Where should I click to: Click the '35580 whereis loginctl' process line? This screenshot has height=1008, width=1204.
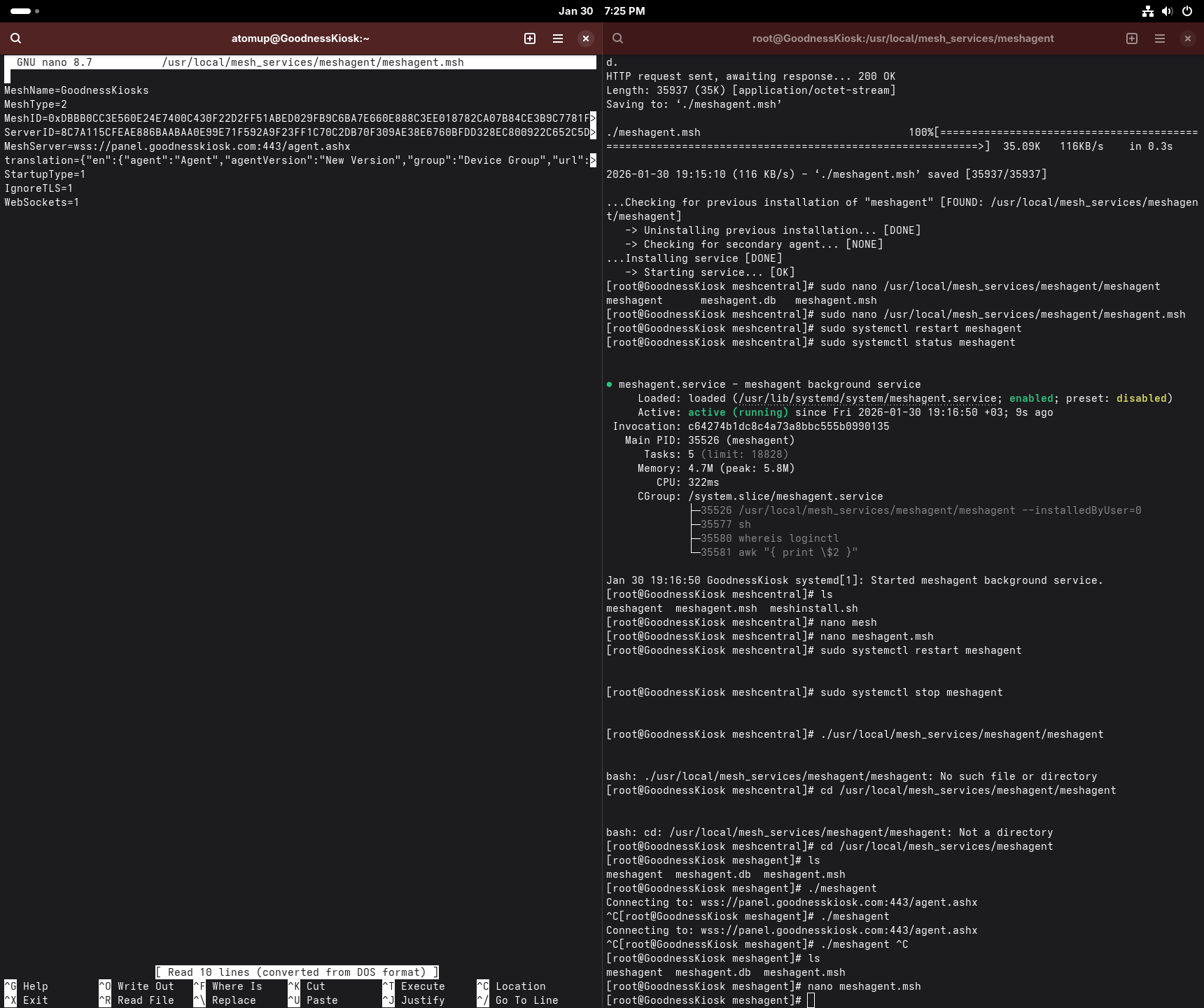(x=769, y=538)
